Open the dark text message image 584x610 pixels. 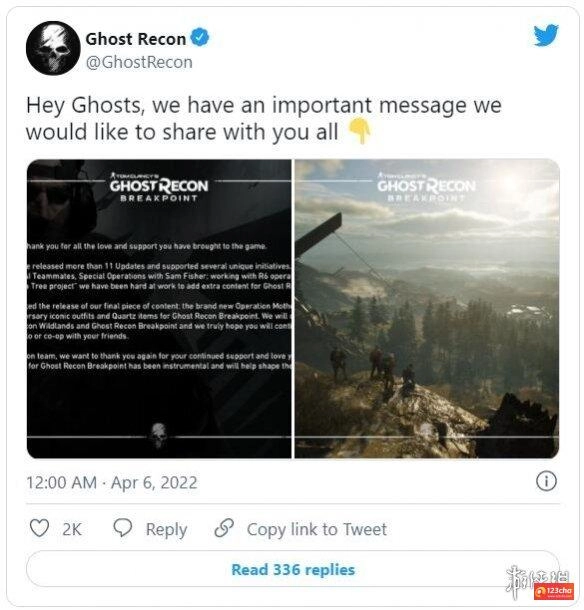[x=159, y=309]
